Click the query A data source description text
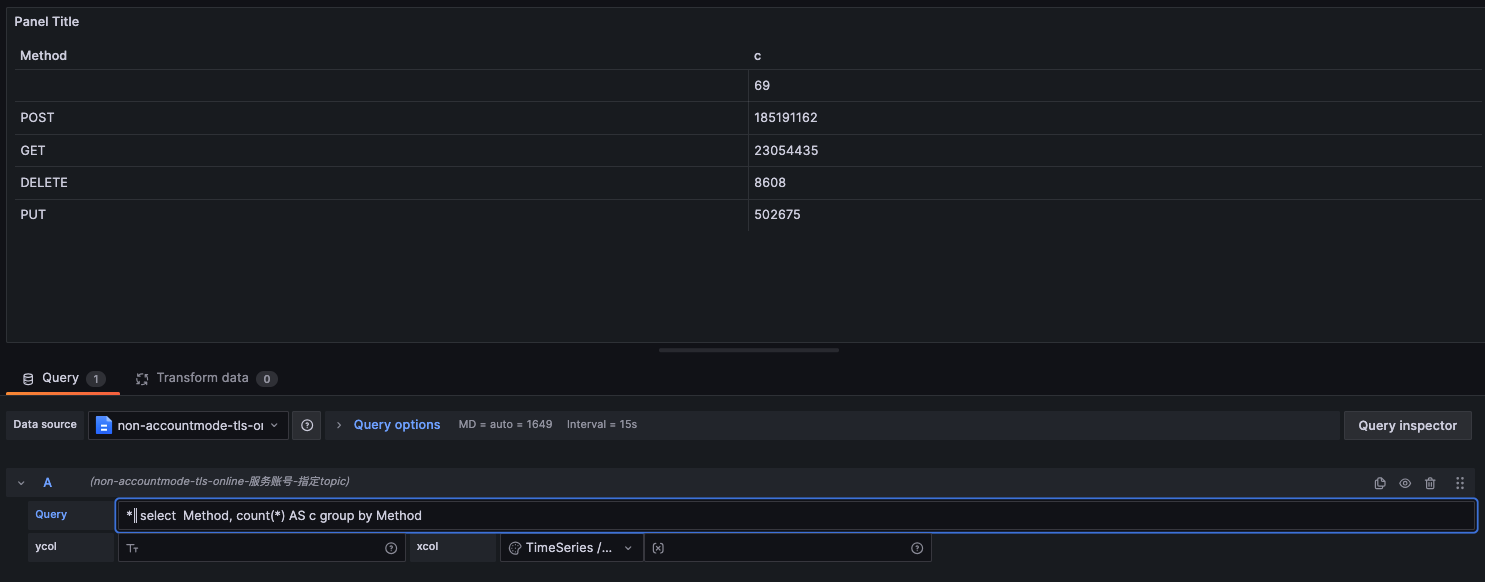 click(x=219, y=482)
